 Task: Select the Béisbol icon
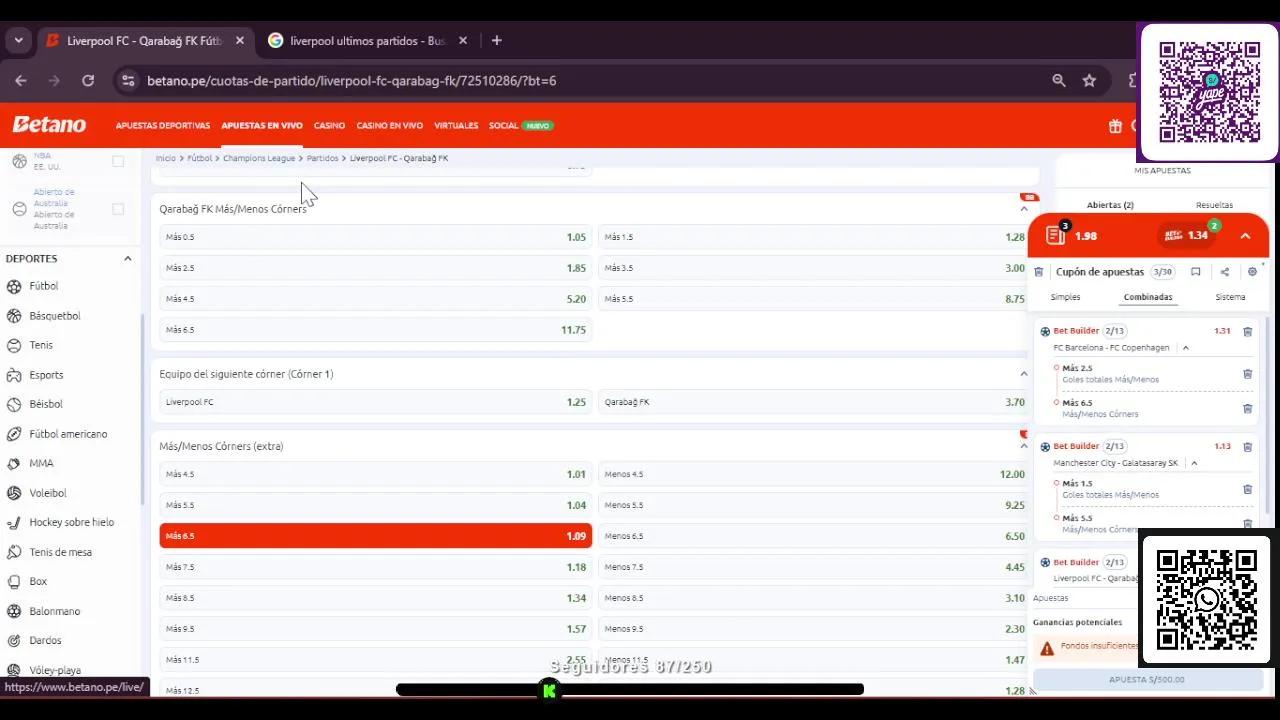tap(14, 404)
